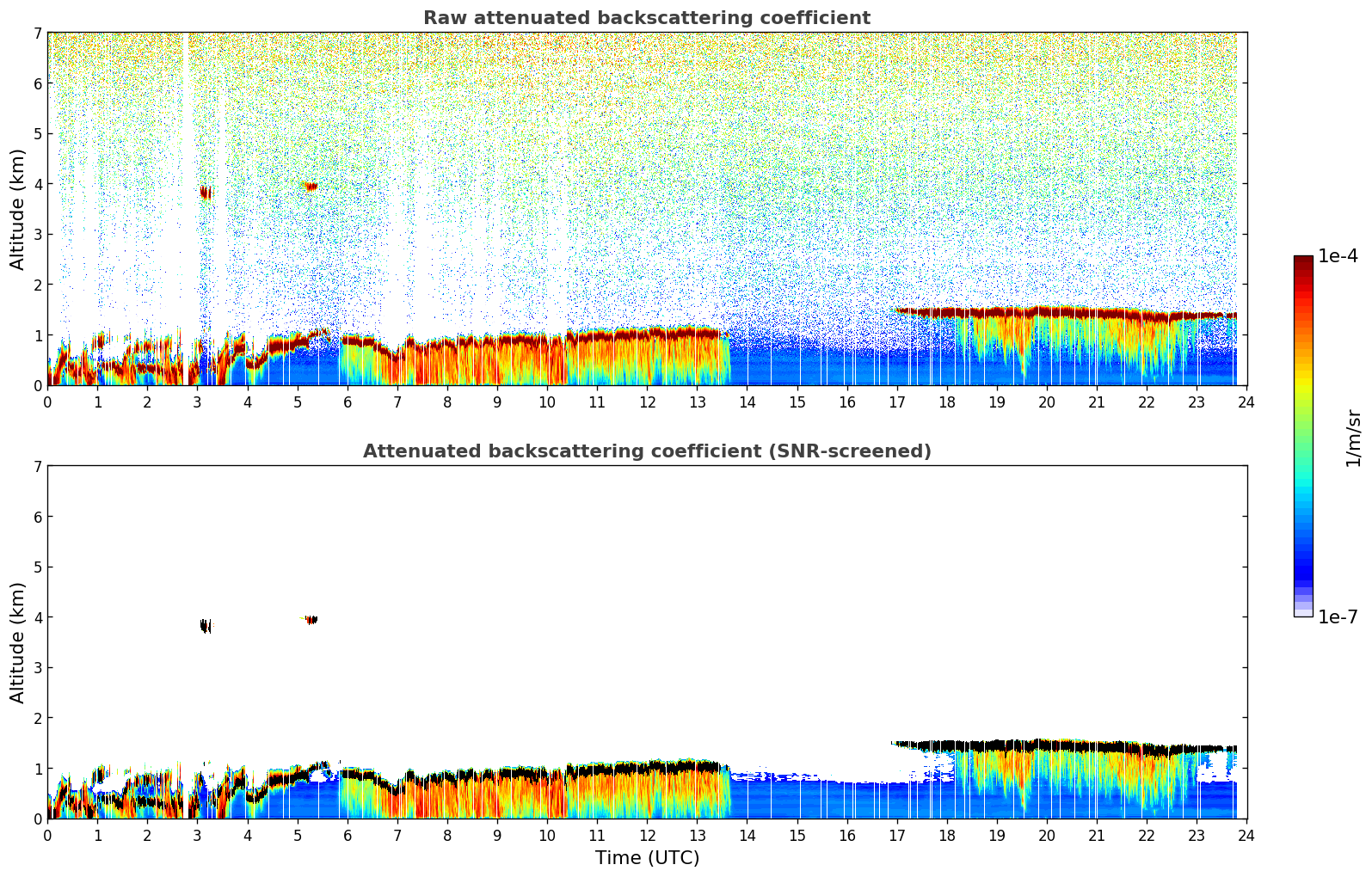
Task: Click hour 12 on the bottom plot's time axis
Action: (x=647, y=835)
